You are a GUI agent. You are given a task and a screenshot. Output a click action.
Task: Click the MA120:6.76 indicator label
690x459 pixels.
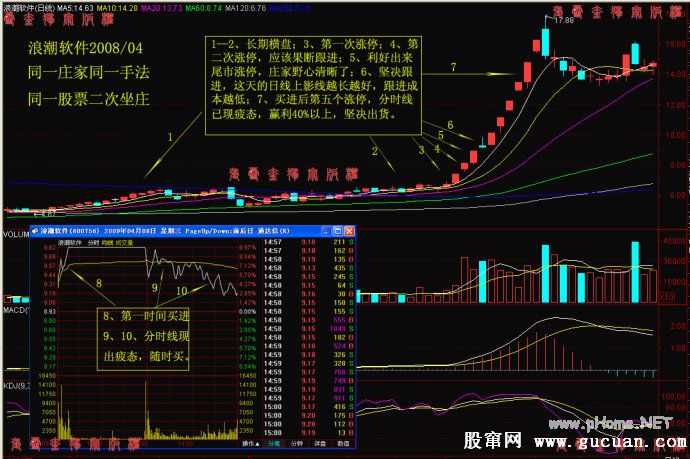coord(246,8)
